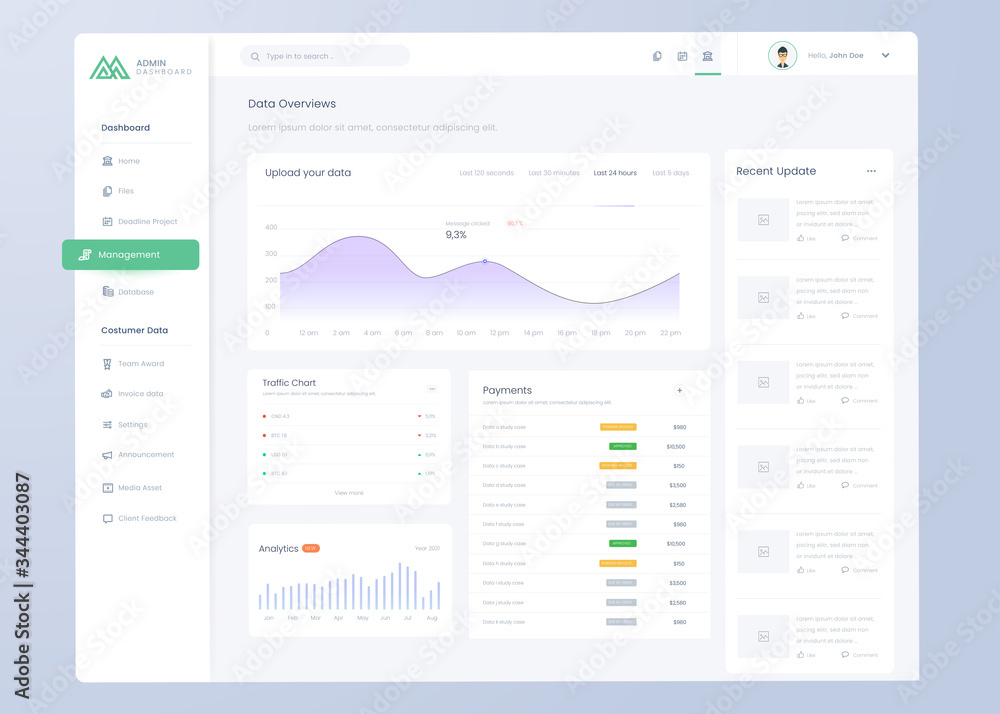Viewport: 1000px width, 714px height.
Task: Click 'View more' in Traffic Chart
Action: pyautogui.click(x=349, y=493)
